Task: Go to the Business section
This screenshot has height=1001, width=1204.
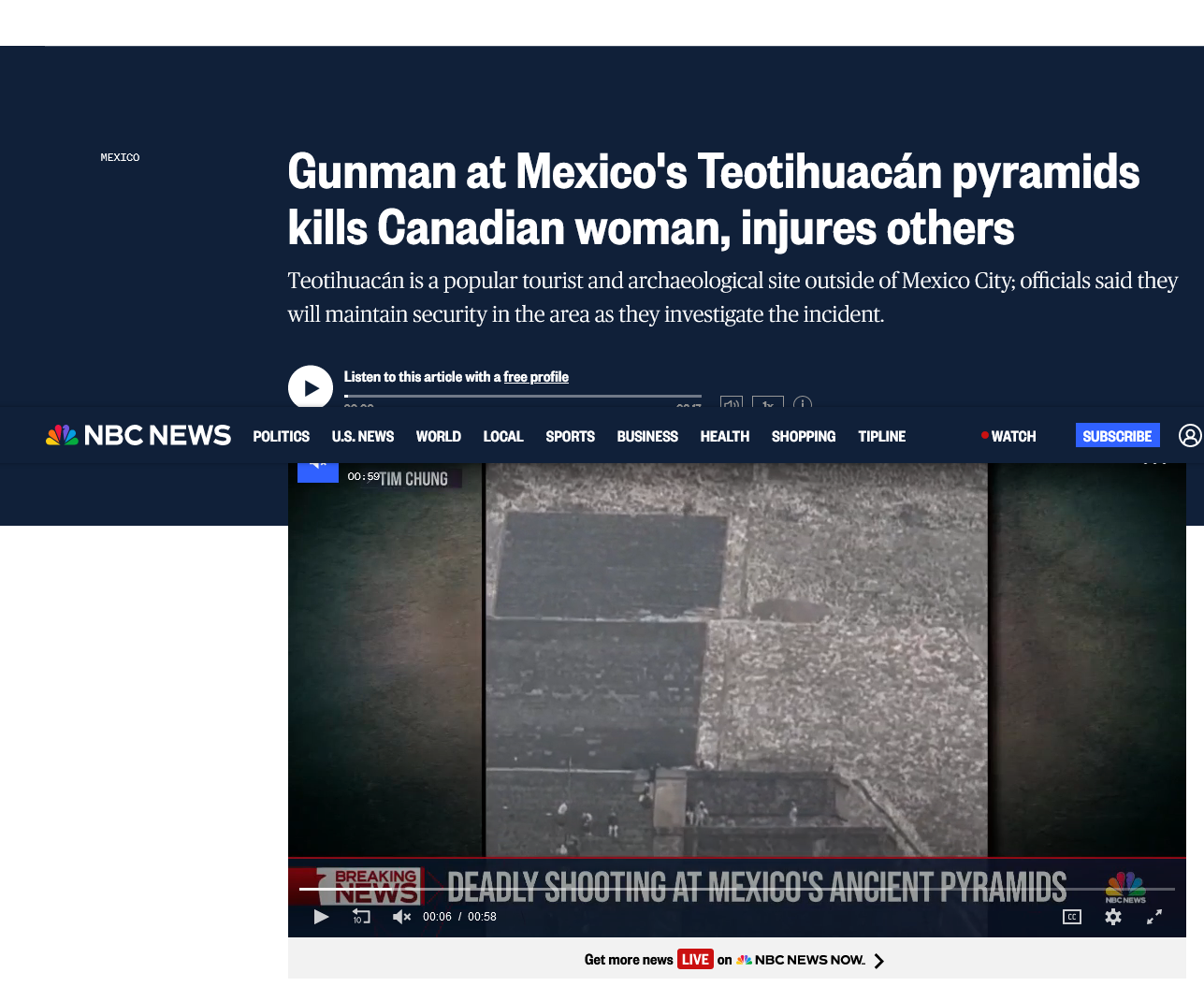Action: (x=647, y=437)
